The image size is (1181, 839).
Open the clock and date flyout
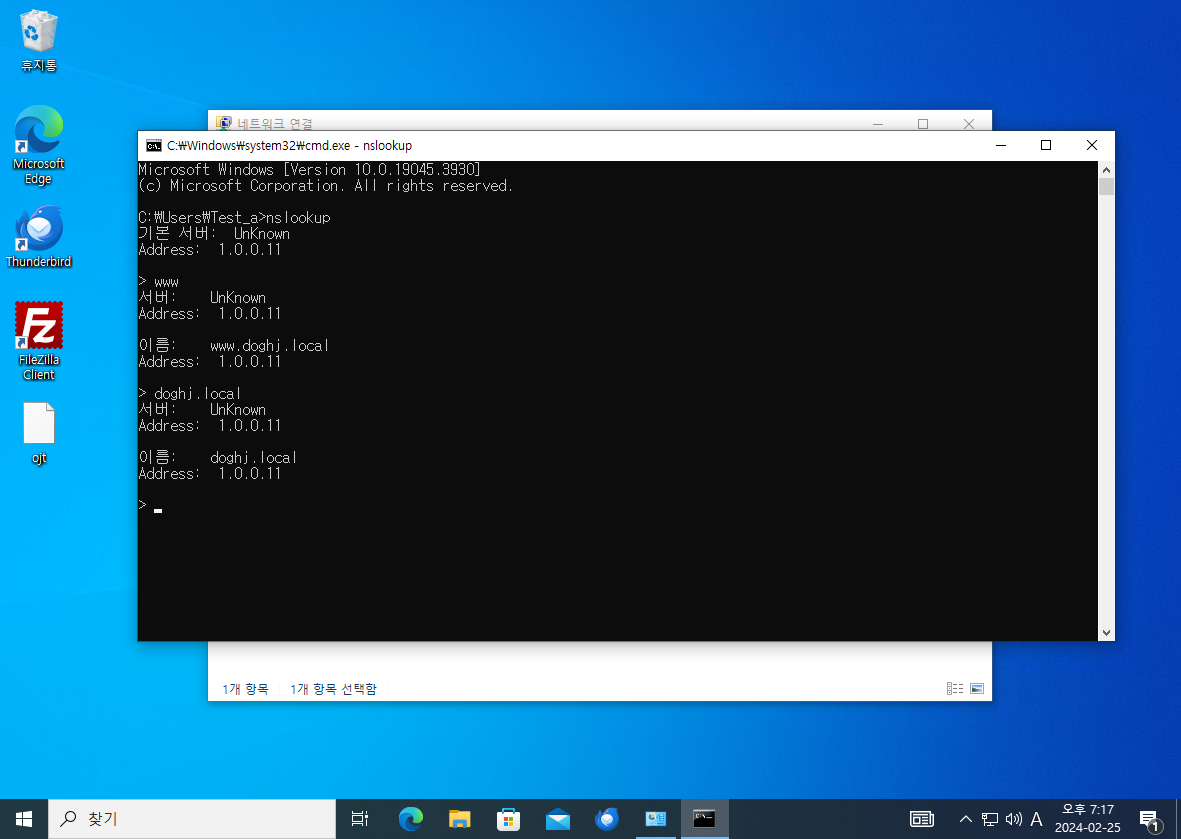(1088, 819)
